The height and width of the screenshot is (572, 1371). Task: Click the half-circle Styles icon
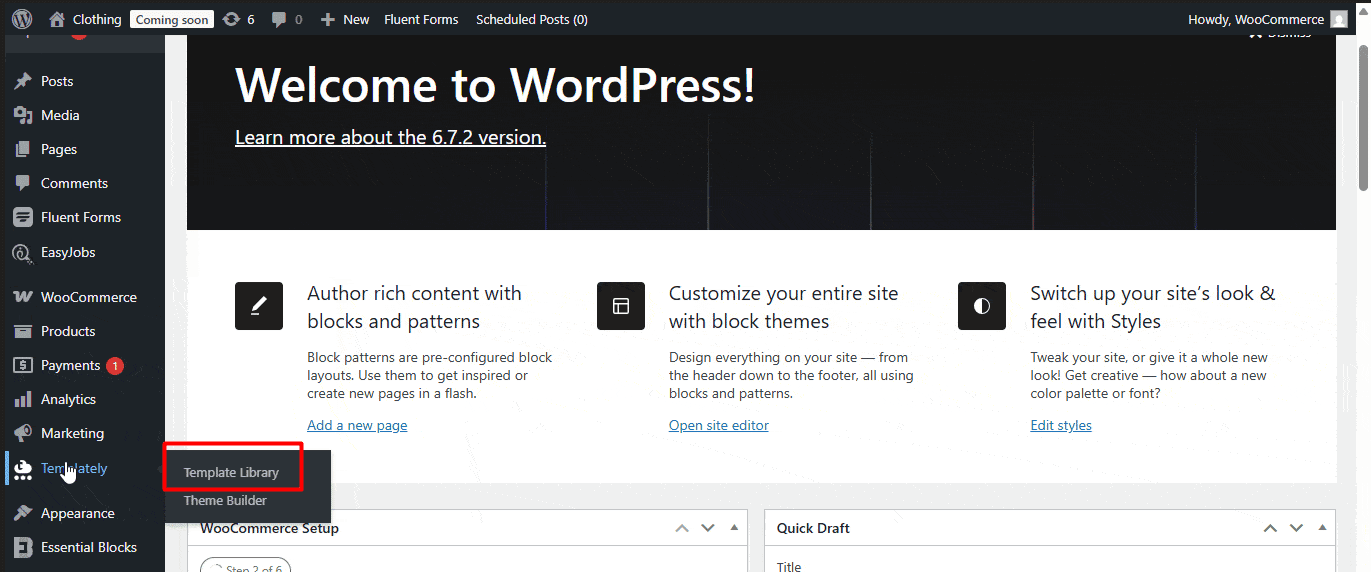point(982,306)
